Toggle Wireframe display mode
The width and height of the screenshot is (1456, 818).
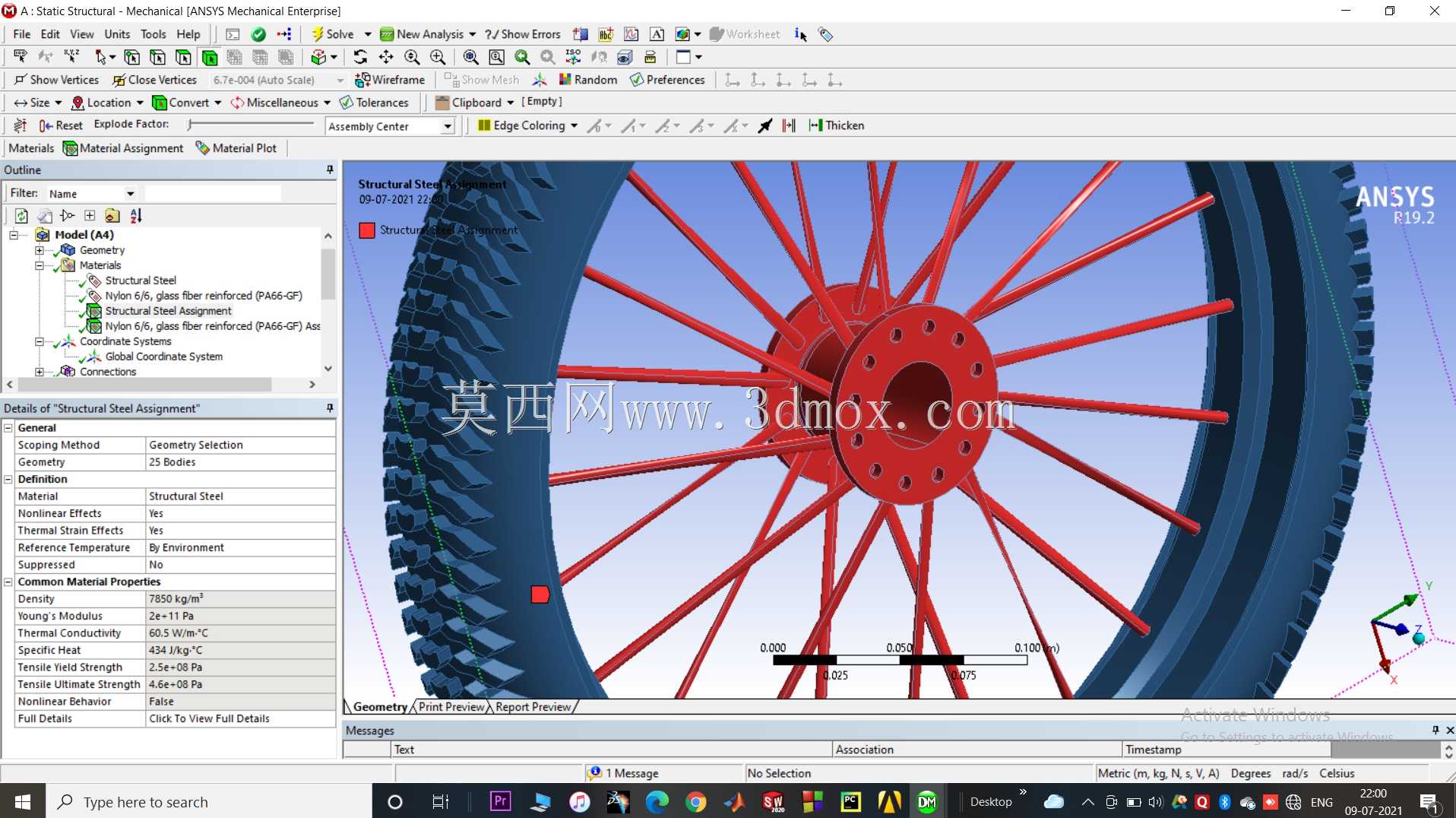tap(390, 80)
